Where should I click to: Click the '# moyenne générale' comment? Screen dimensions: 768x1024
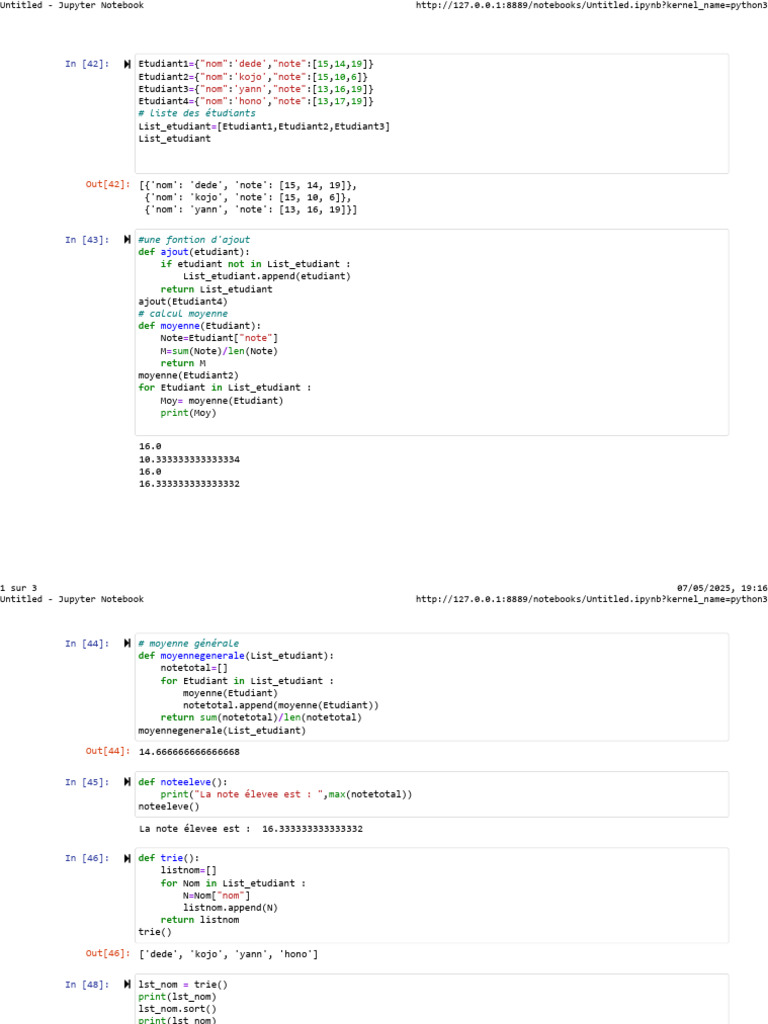click(188, 643)
